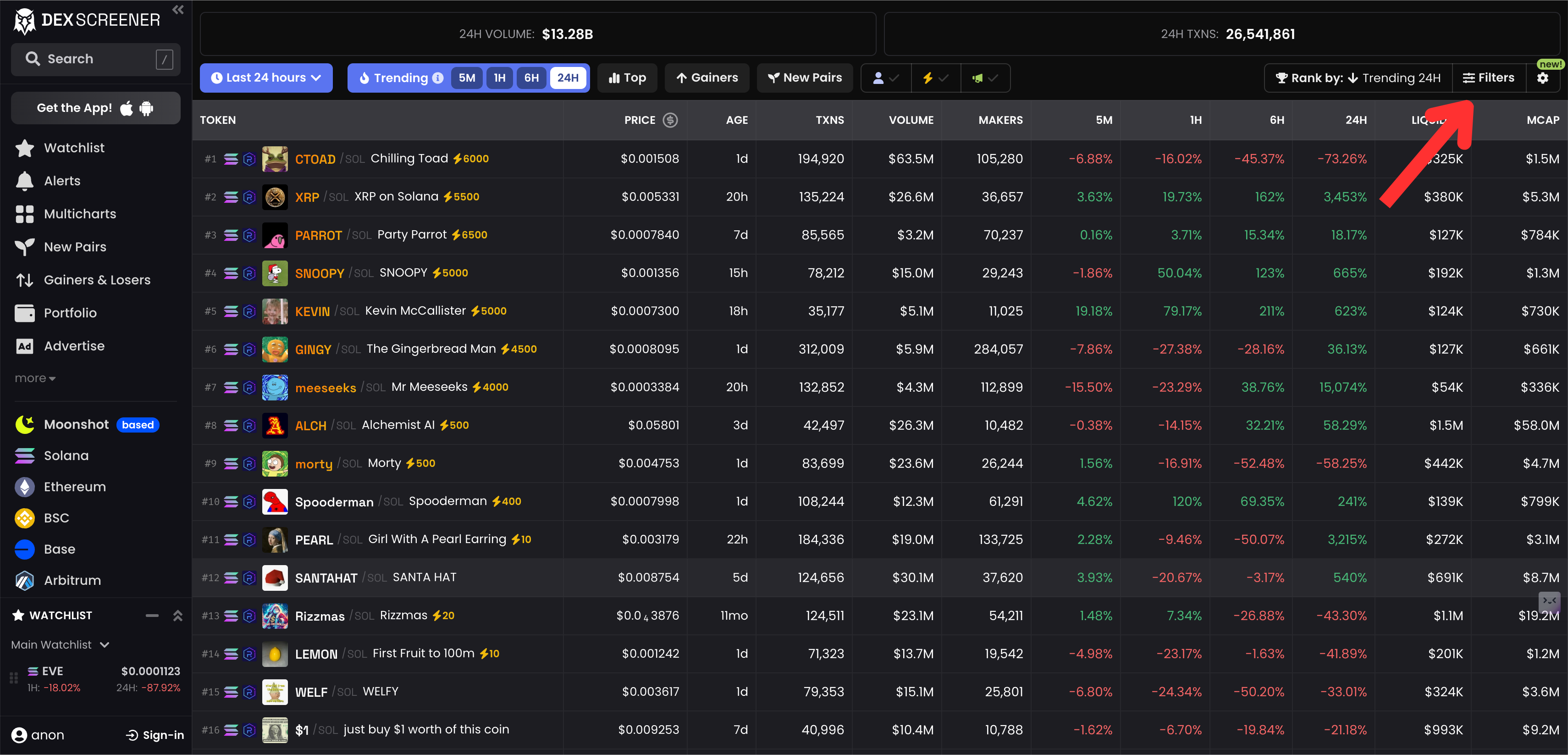This screenshot has height=755, width=1568.
Task: Select the Arbitrum chain icon
Action: [24, 580]
